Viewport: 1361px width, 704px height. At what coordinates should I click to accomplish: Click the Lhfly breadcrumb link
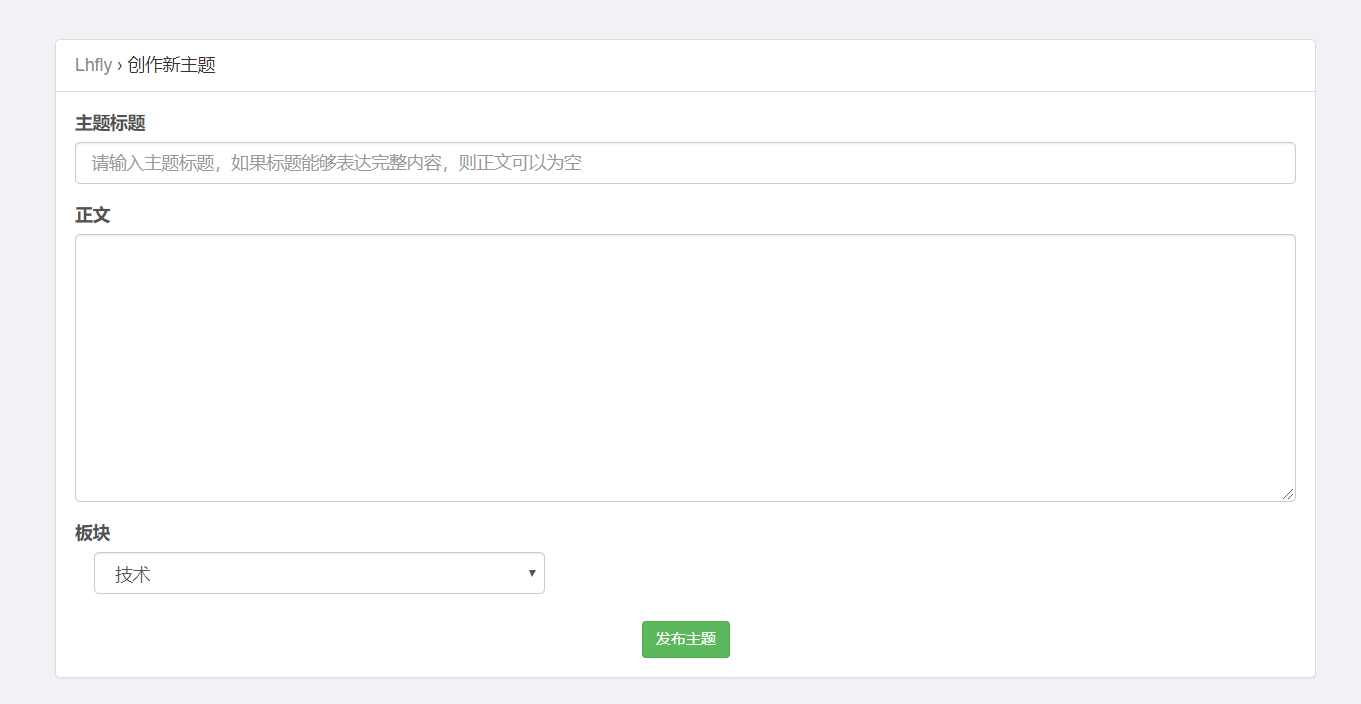(93, 65)
